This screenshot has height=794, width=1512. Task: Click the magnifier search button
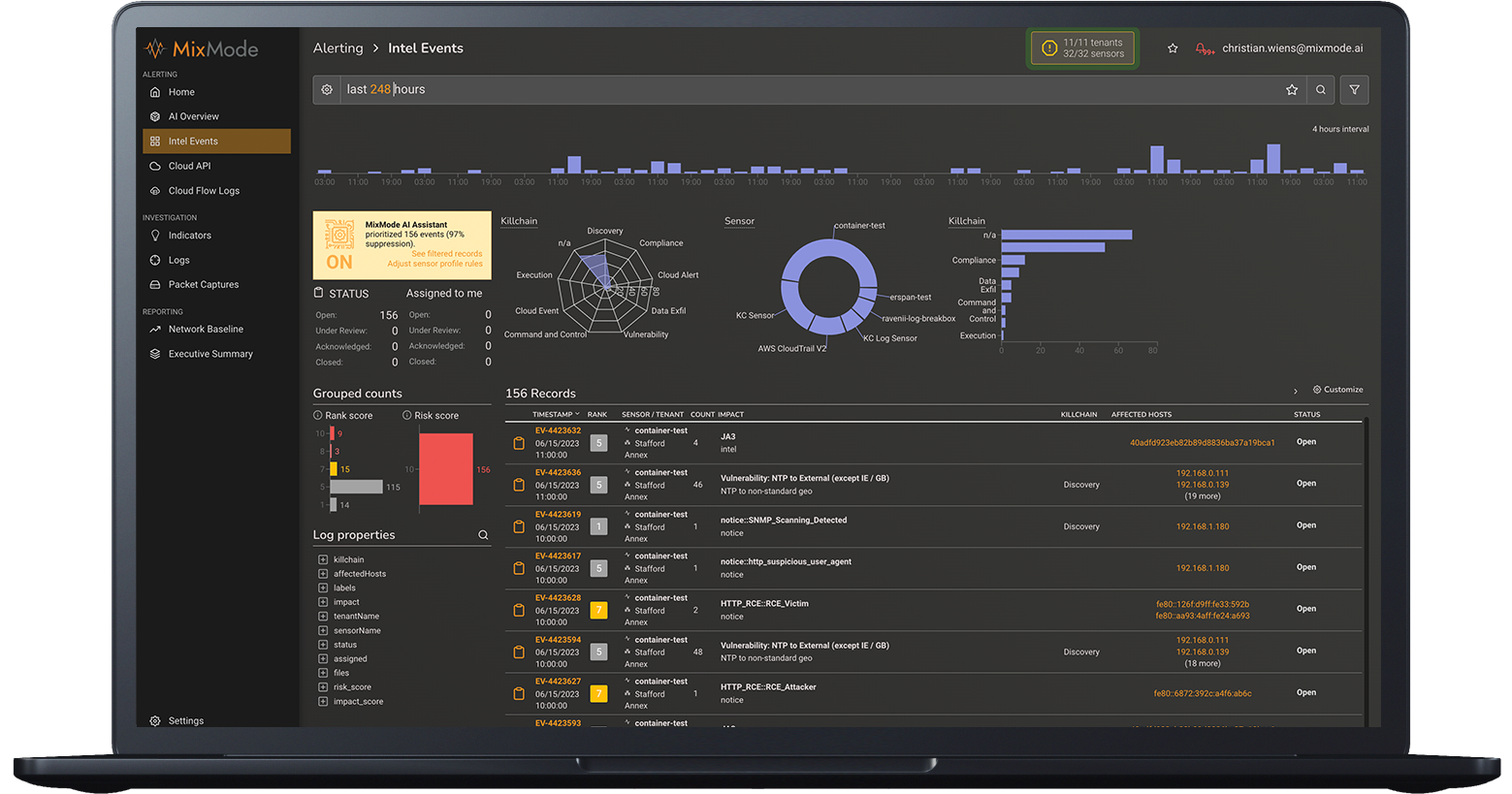point(1320,89)
